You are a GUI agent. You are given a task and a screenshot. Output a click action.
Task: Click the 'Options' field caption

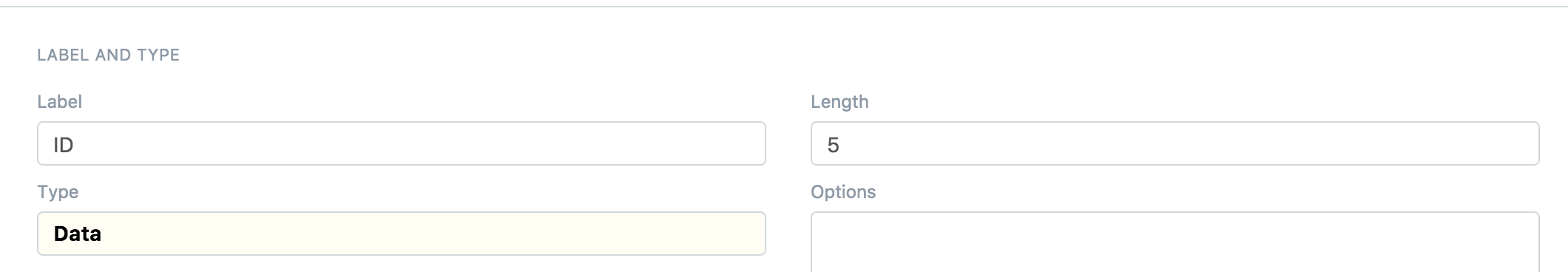843,192
